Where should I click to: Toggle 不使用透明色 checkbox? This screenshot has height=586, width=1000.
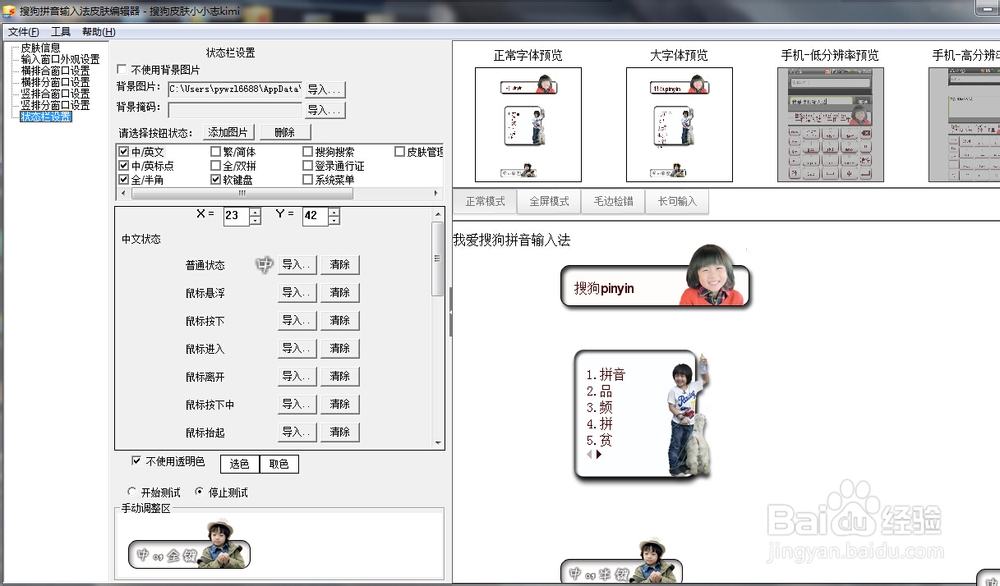click(x=136, y=460)
